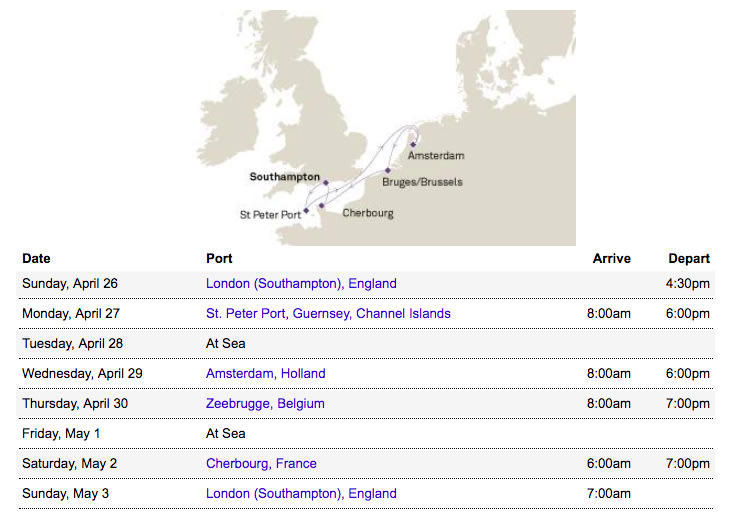Visit the Cherbourg, France port link
732x516 pixels.
tap(261, 463)
